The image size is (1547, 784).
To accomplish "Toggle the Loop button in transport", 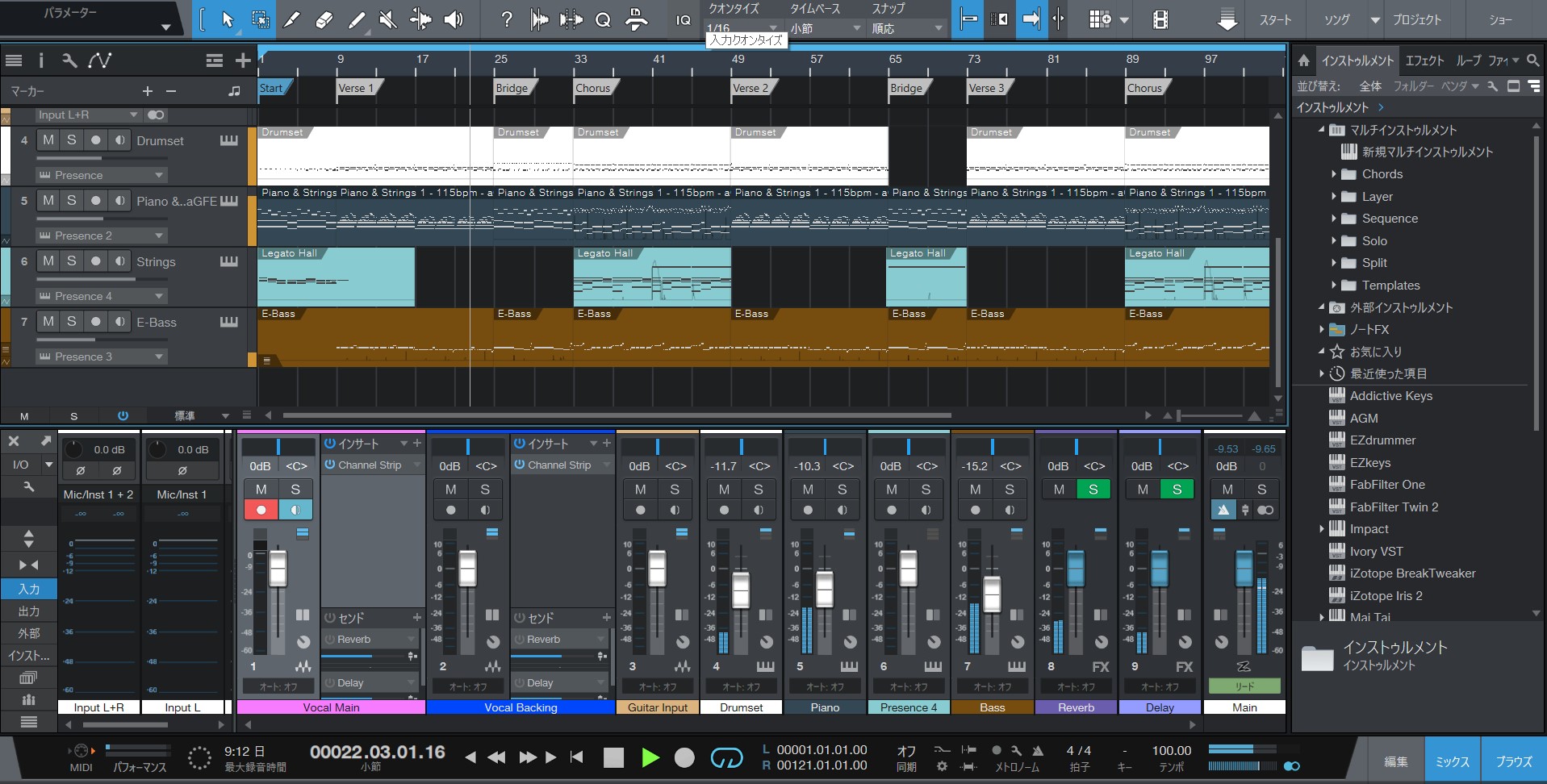I will 725,757.
